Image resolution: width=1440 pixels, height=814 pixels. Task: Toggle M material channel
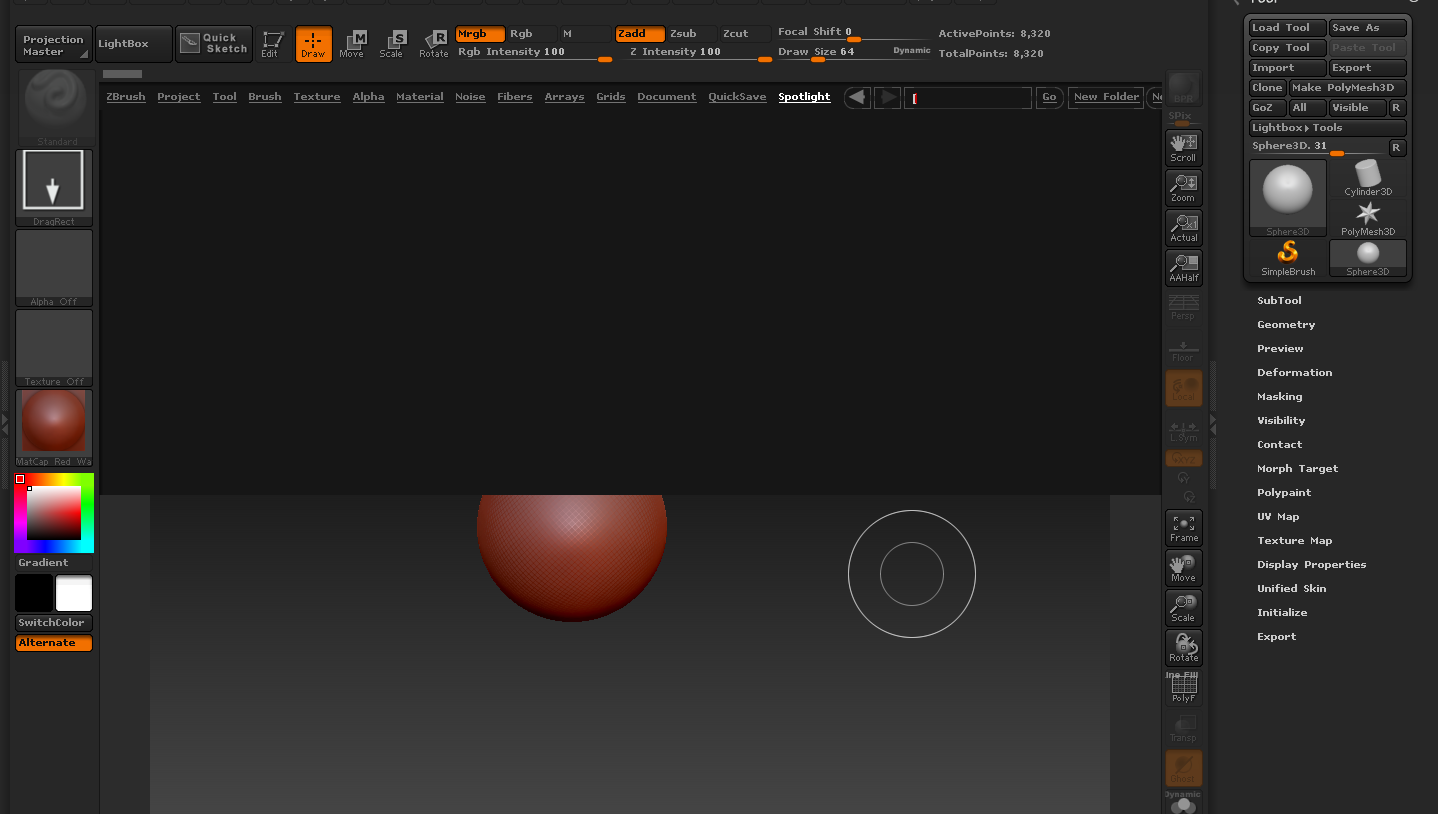[x=584, y=34]
